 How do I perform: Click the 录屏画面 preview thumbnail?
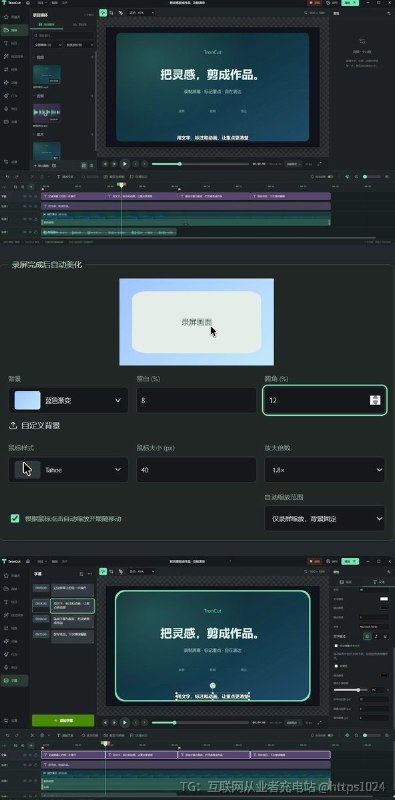(196, 322)
